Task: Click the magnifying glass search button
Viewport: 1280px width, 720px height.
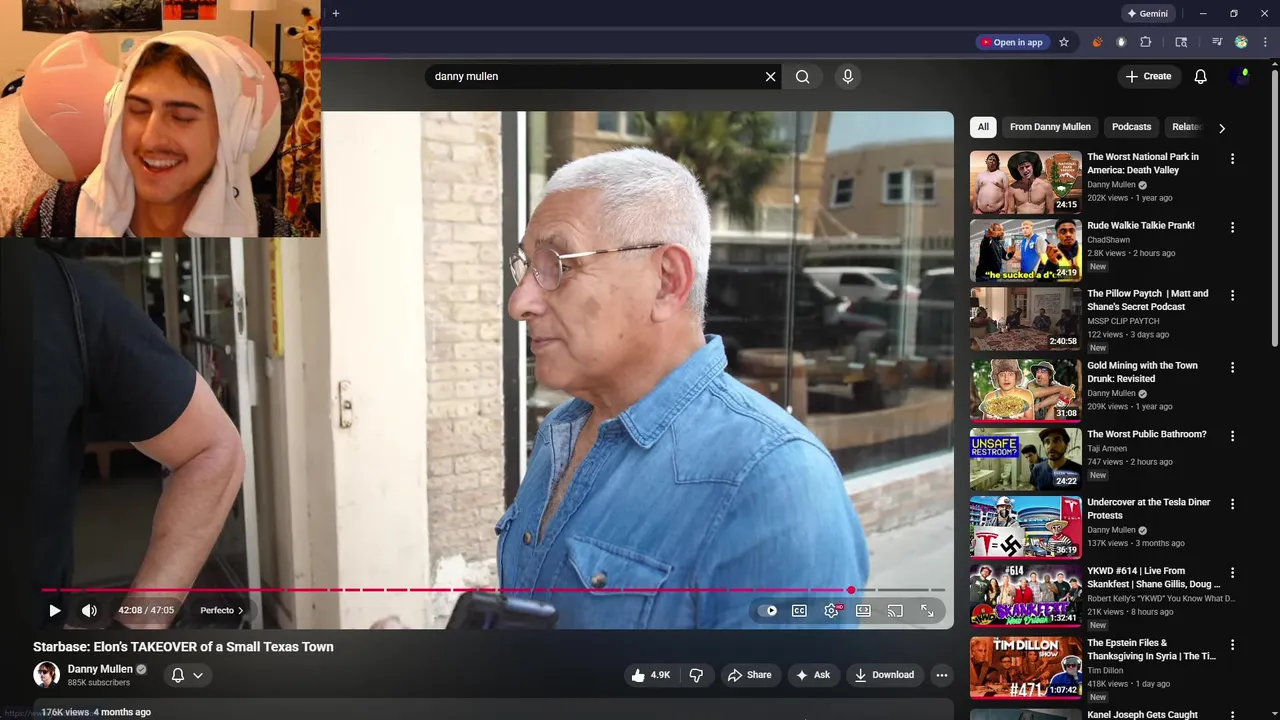Action: coord(803,76)
